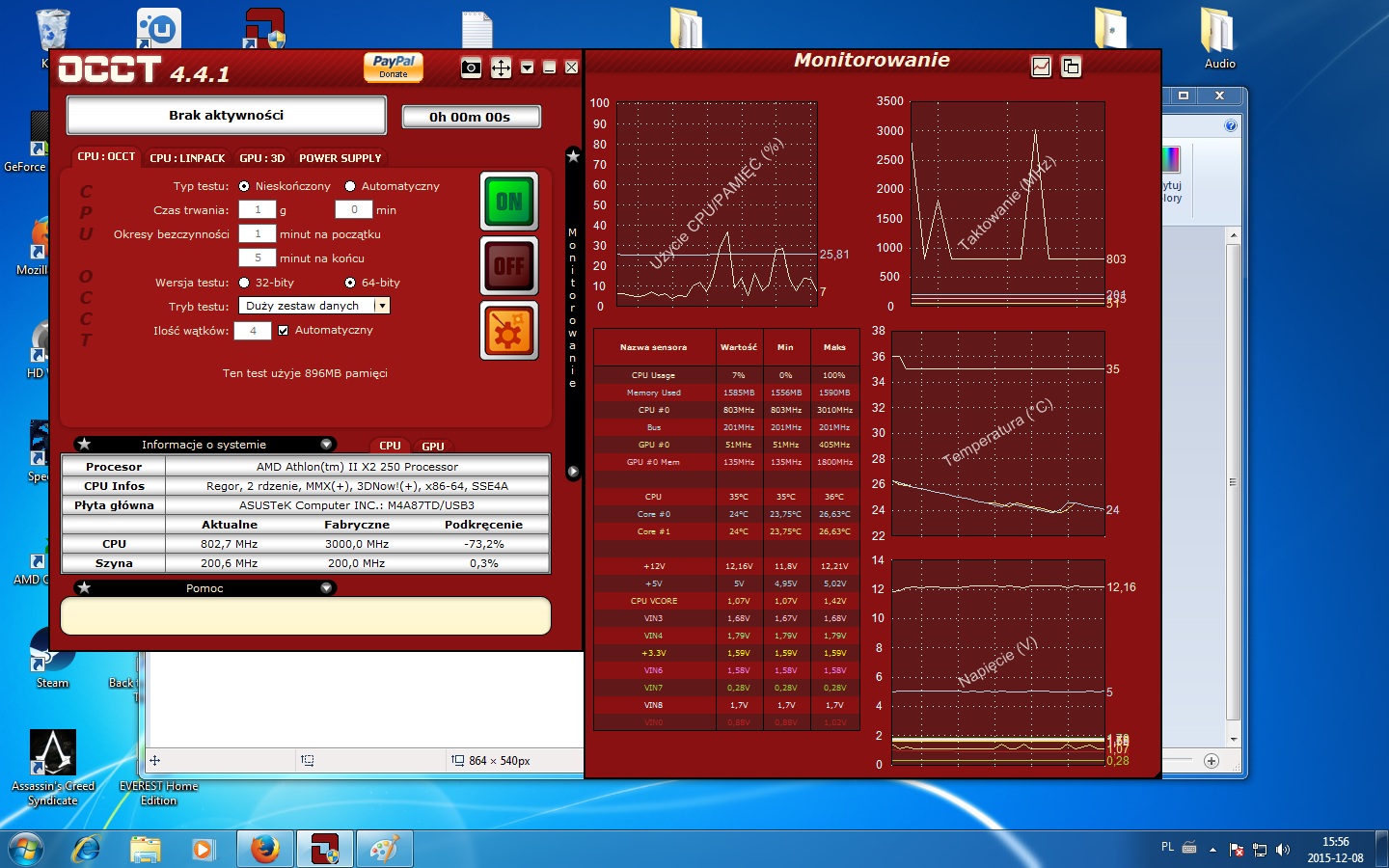The image size is (1389, 868).
Task: Click the arrow below the vertical Monitorowanie label
Action: pos(573,472)
